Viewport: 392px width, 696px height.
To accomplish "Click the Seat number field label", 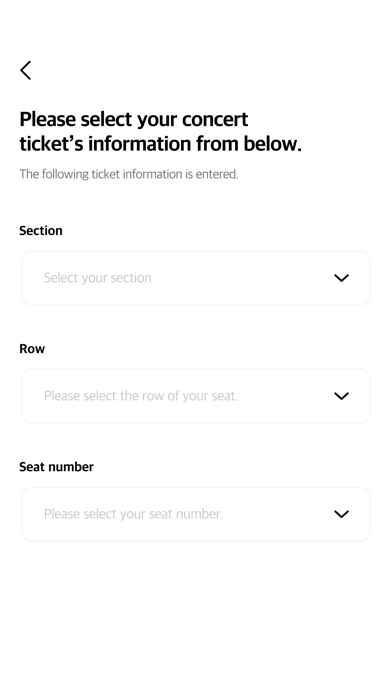I will [x=56, y=467].
